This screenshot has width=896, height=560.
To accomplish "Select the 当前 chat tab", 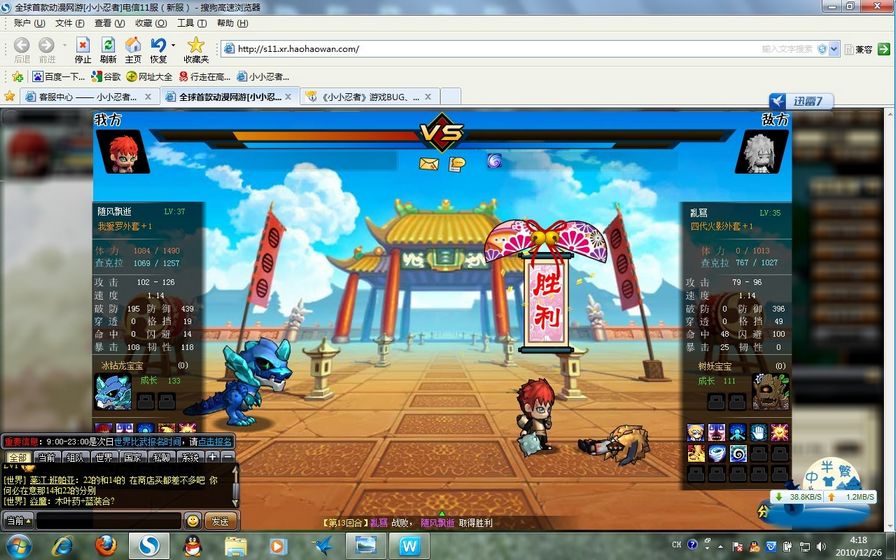I will 46,458.
